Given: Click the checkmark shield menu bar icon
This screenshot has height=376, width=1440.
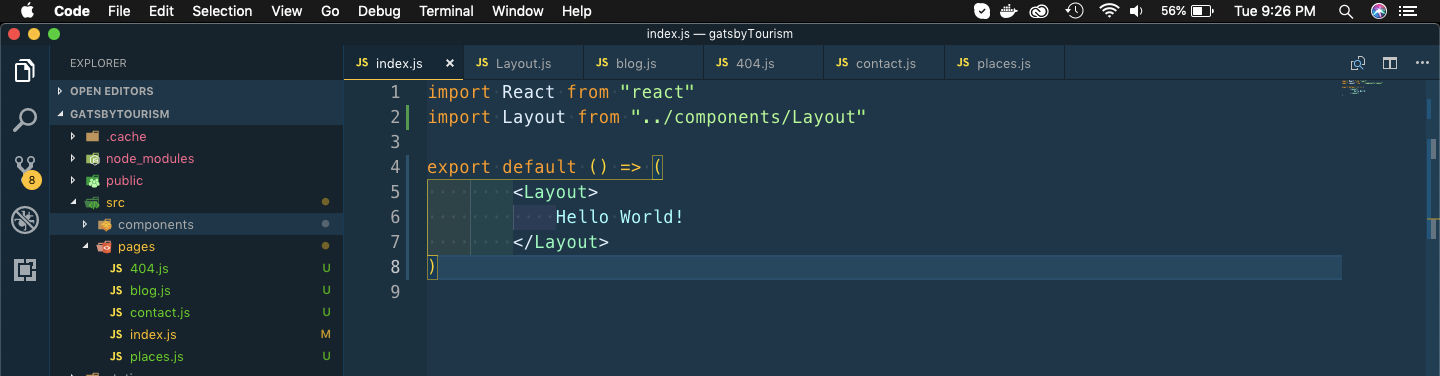Looking at the screenshot, I should tap(982, 11).
